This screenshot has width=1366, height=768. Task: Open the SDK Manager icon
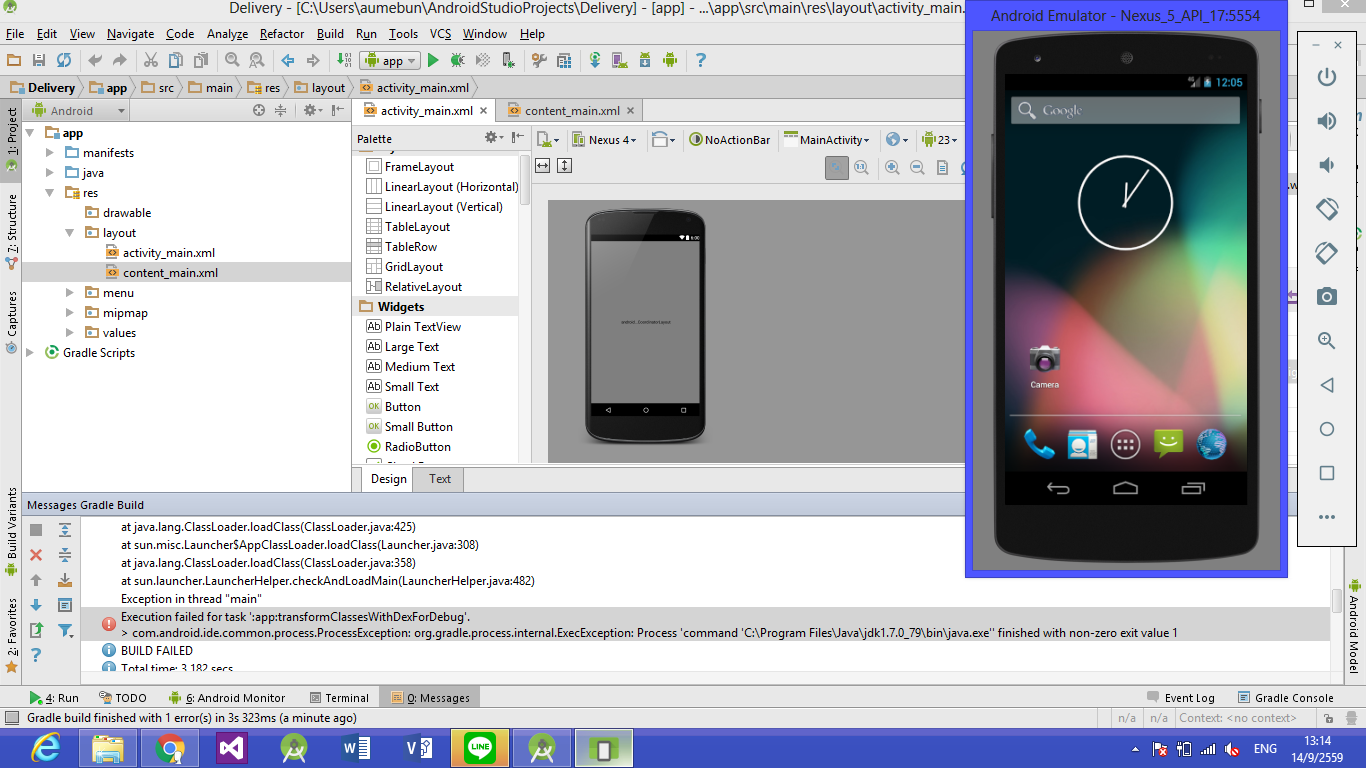pos(645,60)
